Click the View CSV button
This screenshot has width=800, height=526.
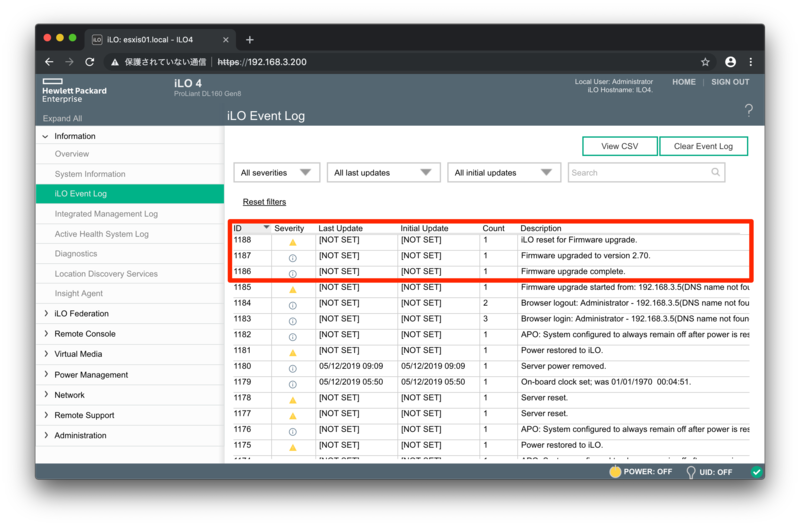pyautogui.click(x=619, y=146)
